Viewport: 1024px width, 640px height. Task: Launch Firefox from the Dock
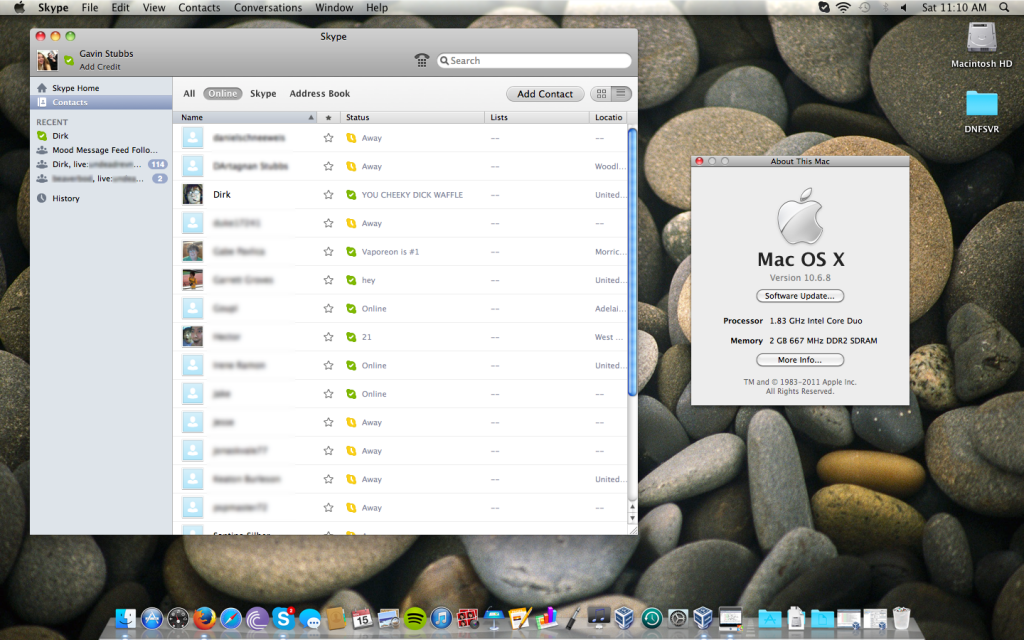click(x=204, y=618)
